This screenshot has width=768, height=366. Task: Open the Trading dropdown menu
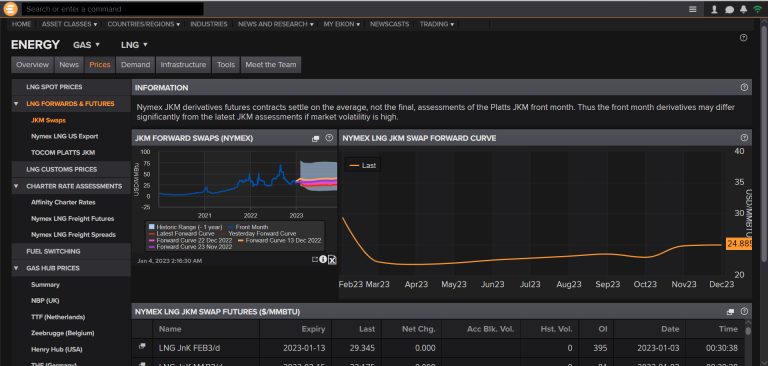click(436, 24)
